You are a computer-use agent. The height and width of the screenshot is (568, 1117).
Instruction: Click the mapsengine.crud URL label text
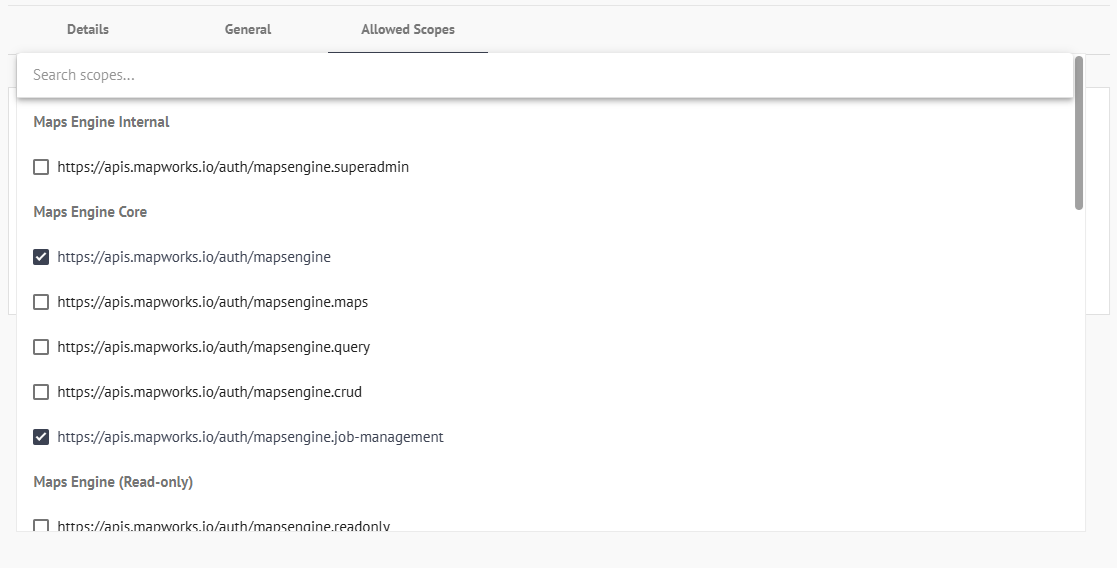209,392
